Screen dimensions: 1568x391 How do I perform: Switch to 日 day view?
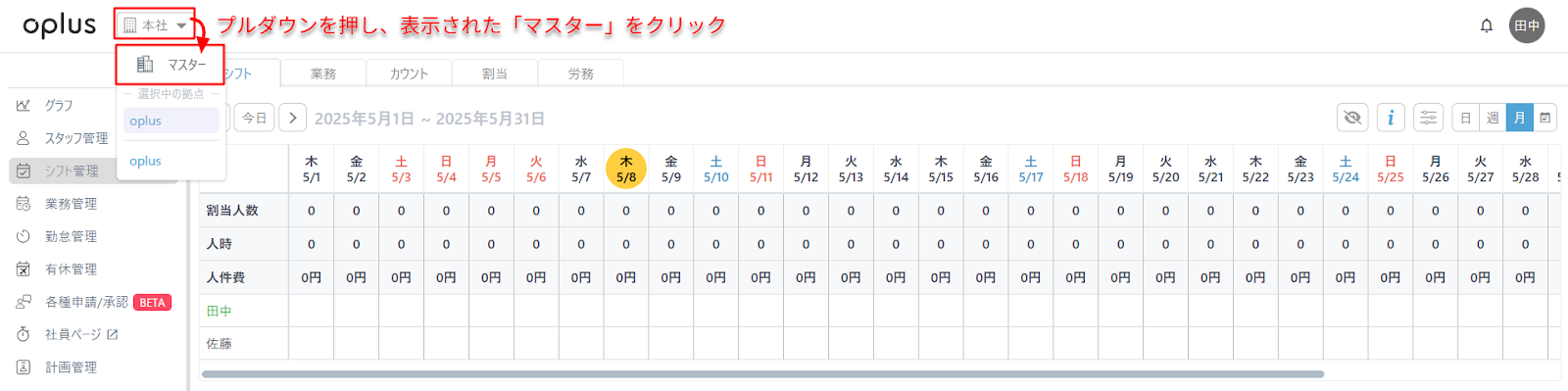point(1466,118)
